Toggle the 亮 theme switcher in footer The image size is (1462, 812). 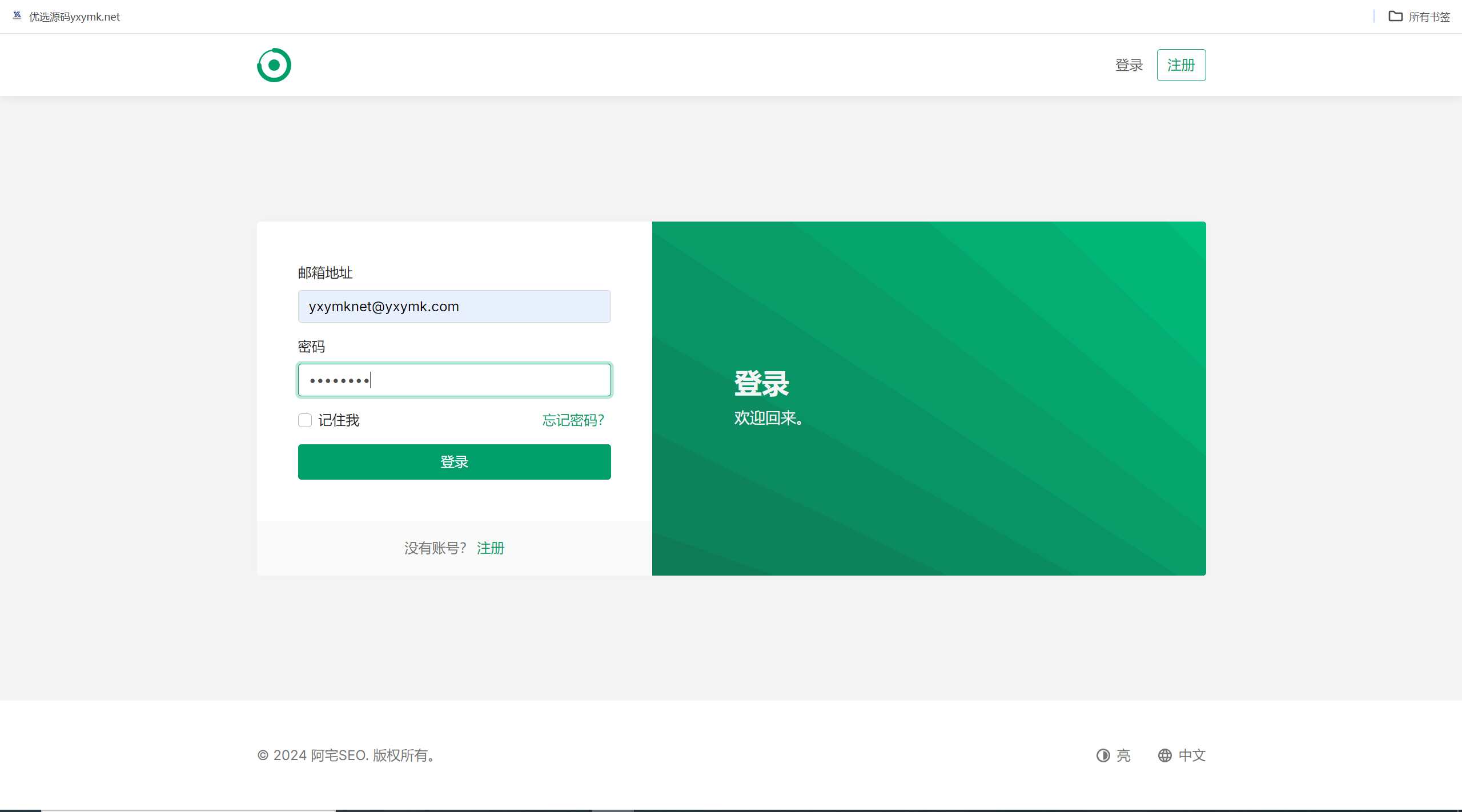(1113, 755)
